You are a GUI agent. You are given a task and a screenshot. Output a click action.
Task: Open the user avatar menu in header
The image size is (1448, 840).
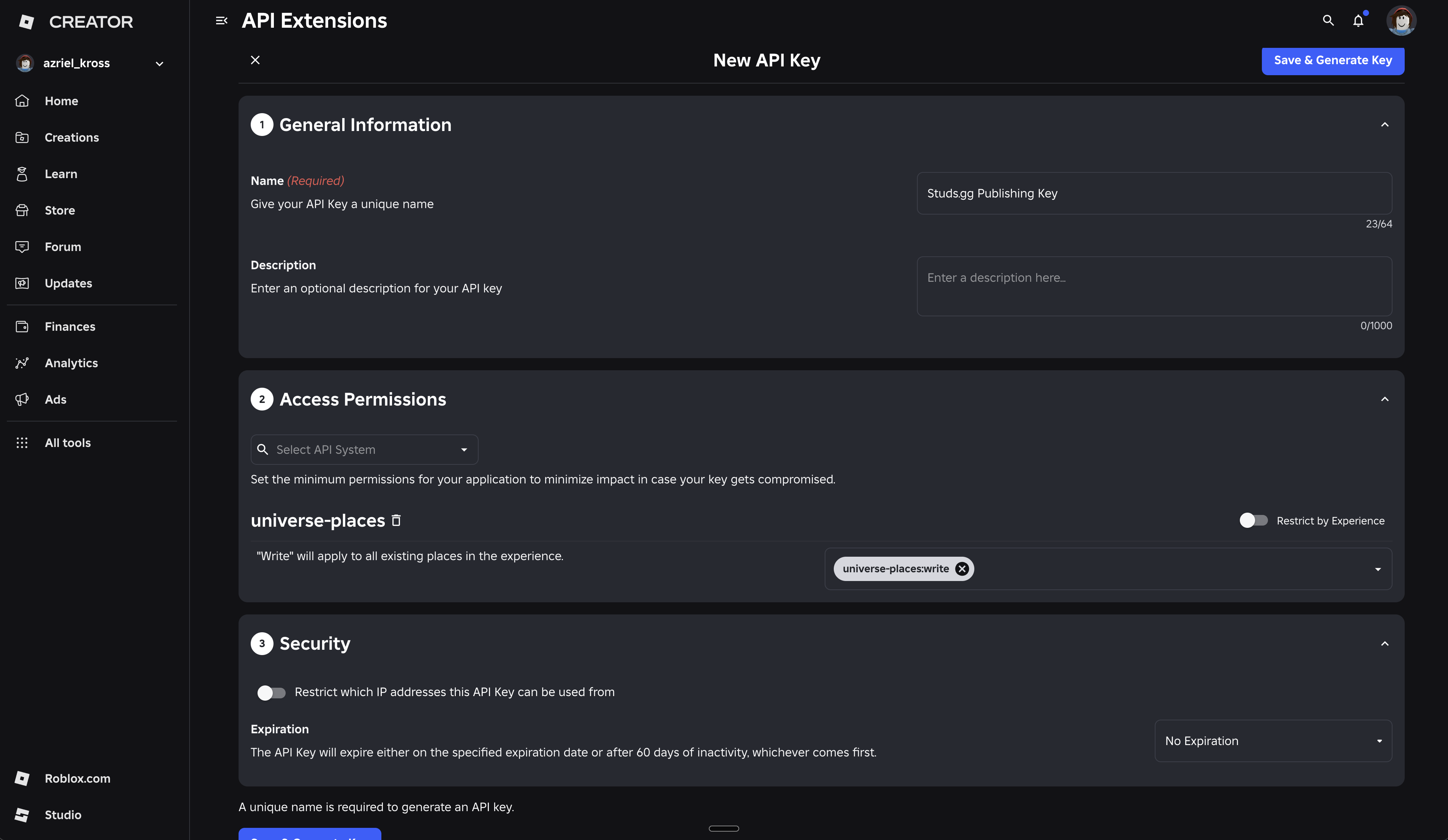pos(1401,21)
